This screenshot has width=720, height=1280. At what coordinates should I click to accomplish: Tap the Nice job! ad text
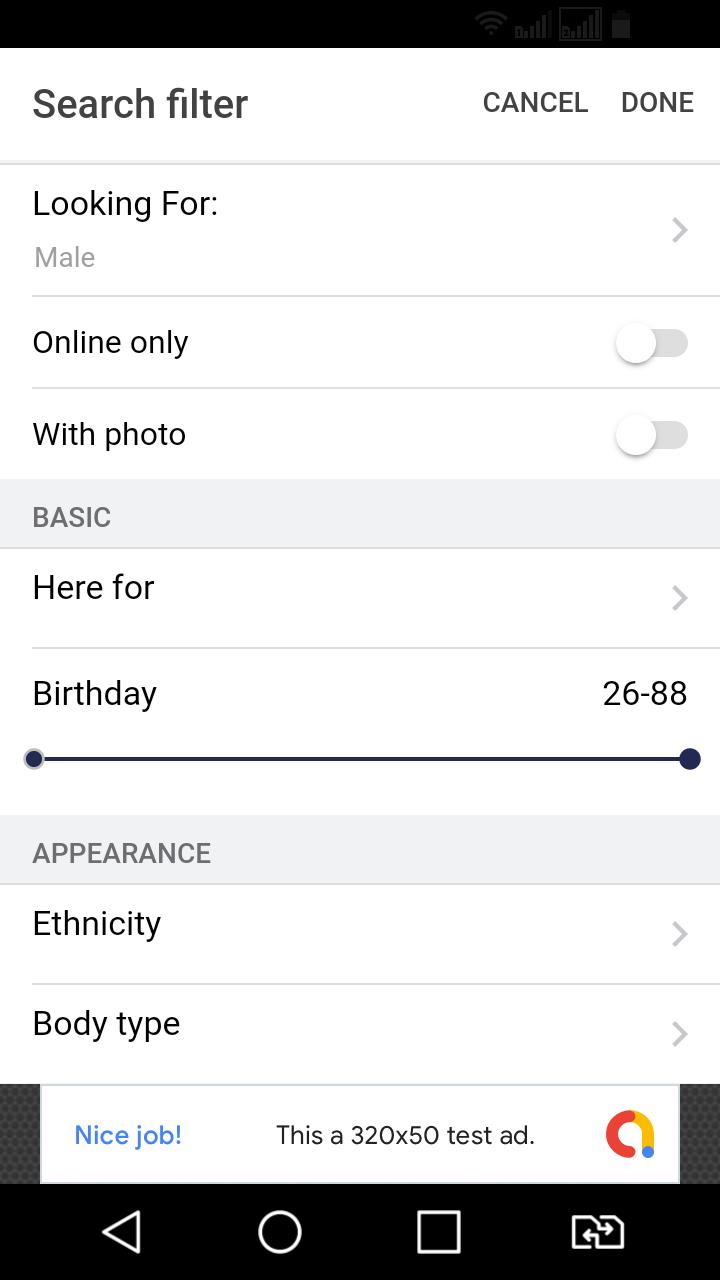pos(128,1135)
